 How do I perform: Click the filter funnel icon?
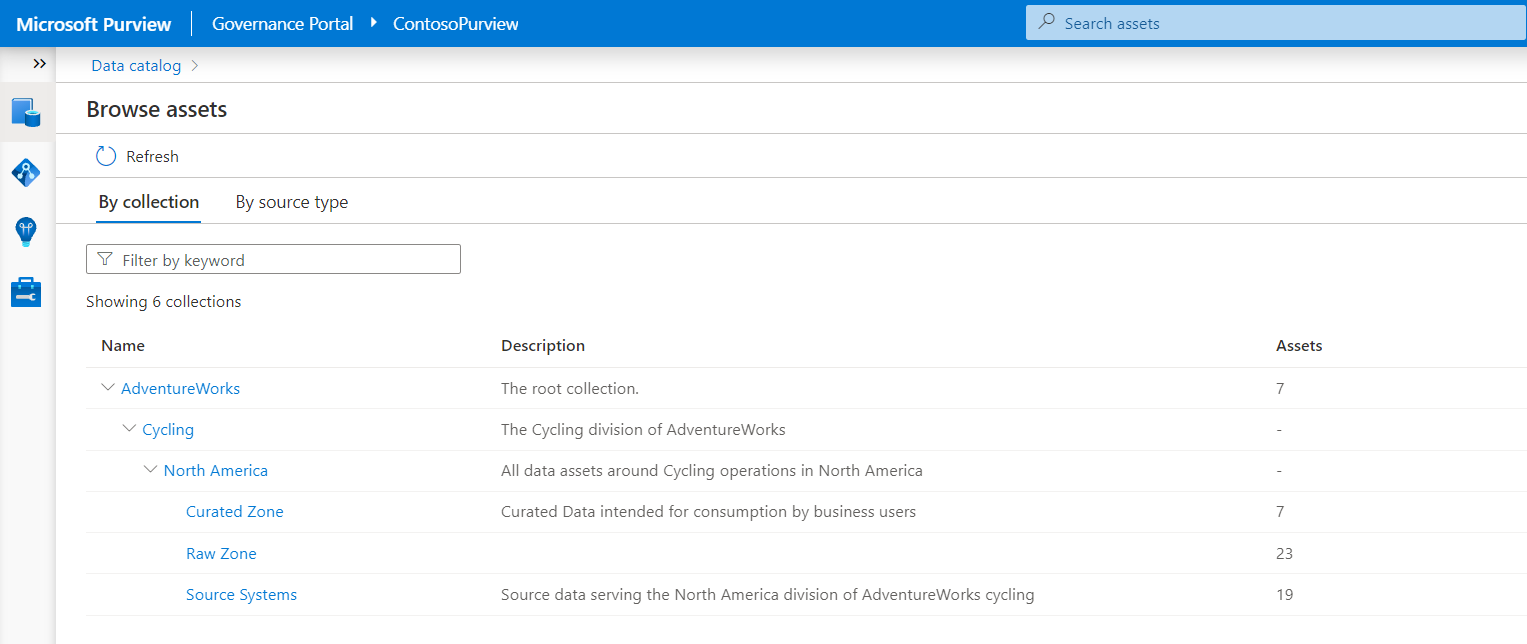coord(105,260)
